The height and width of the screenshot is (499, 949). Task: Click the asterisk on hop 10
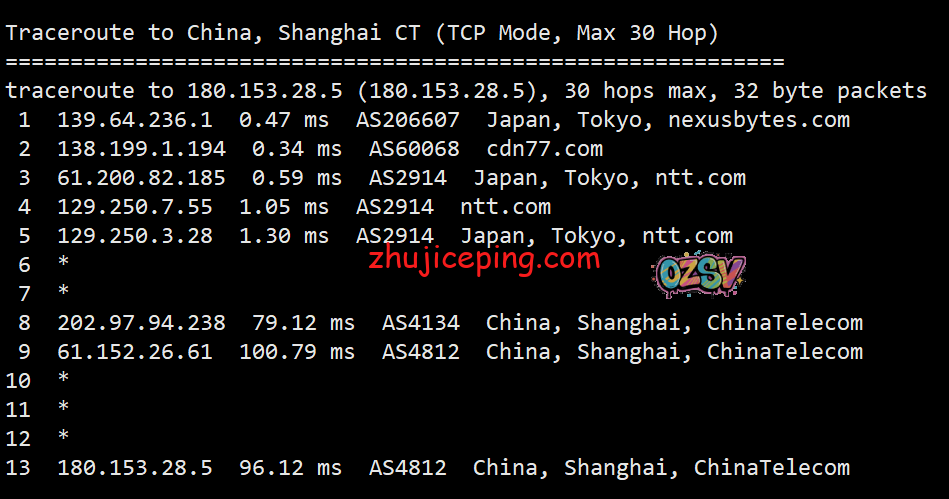(64, 381)
